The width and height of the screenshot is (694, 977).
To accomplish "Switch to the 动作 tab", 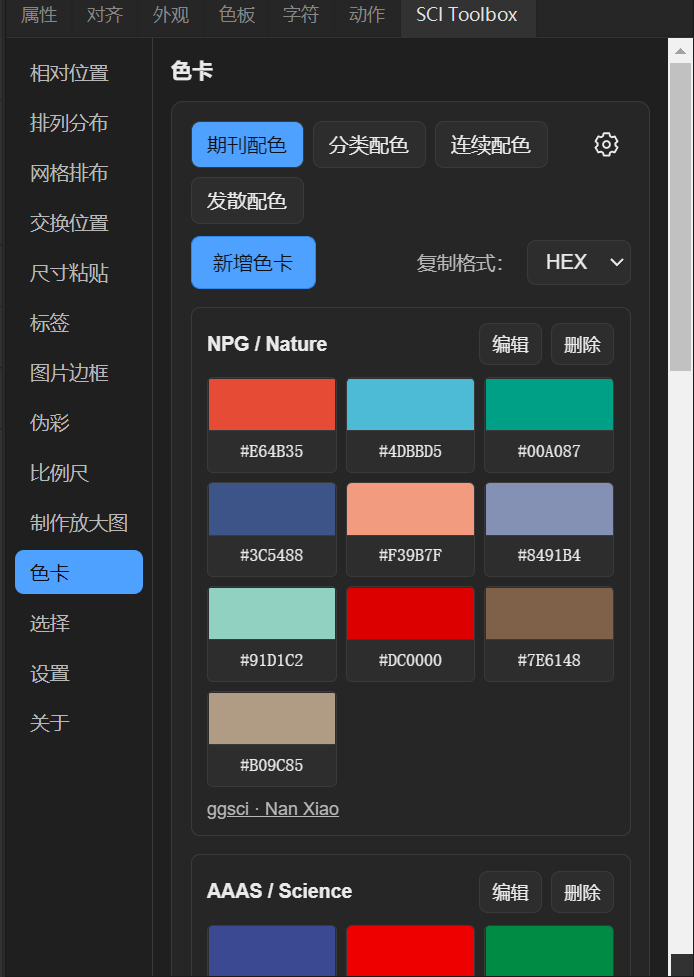I will click(367, 15).
